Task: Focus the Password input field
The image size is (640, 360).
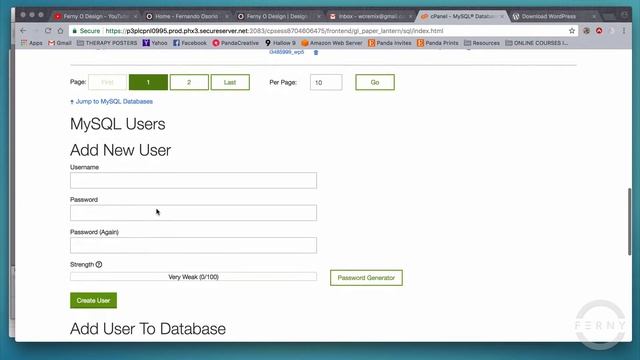Action: pos(193,213)
